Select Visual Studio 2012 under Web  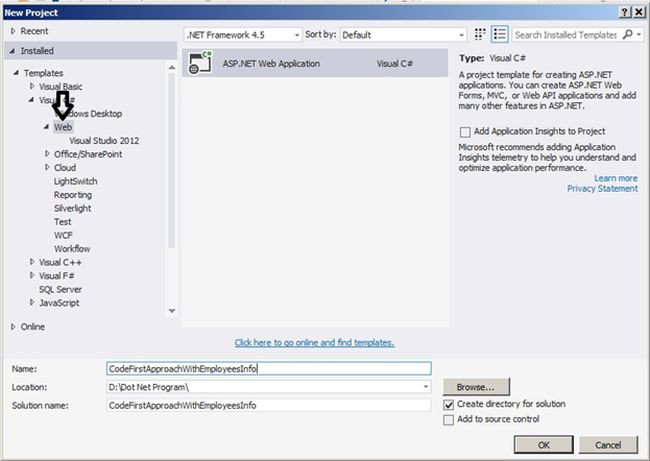coord(104,141)
